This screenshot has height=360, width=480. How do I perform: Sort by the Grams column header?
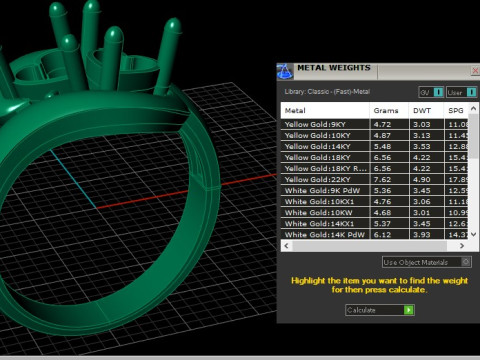click(389, 110)
